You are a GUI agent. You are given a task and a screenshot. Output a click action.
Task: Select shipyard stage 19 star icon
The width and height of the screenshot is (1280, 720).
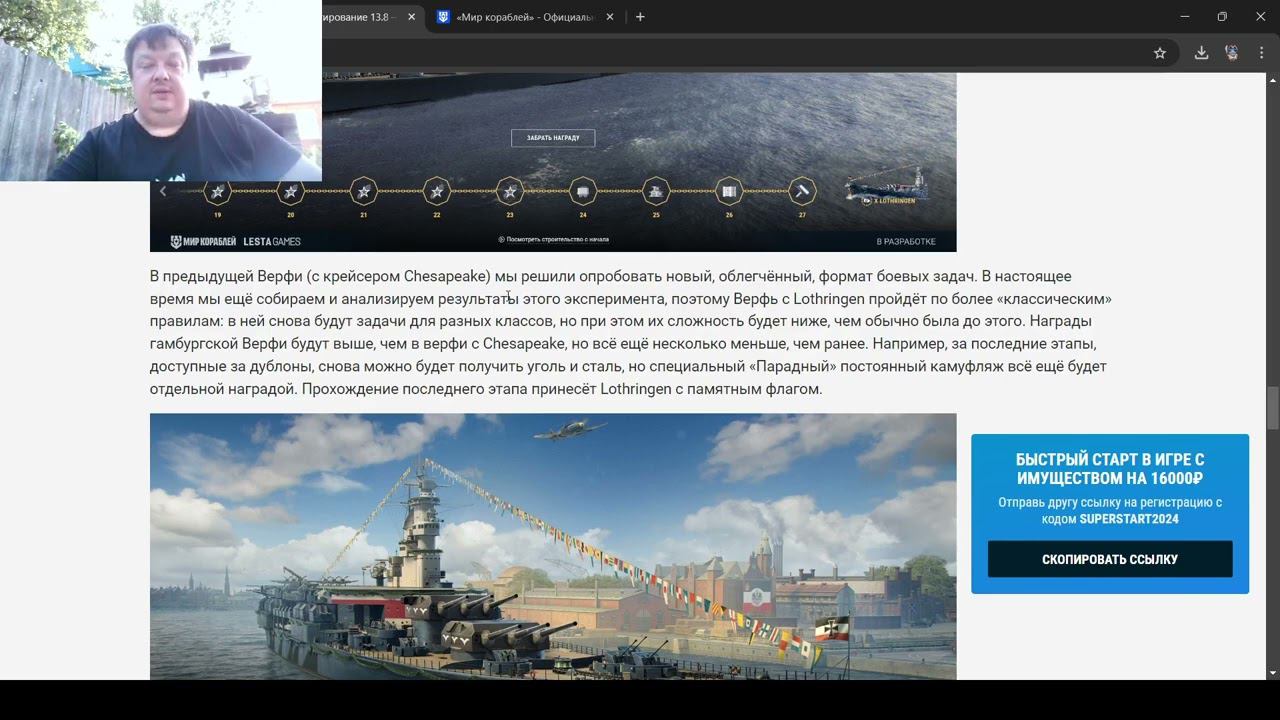pos(218,191)
